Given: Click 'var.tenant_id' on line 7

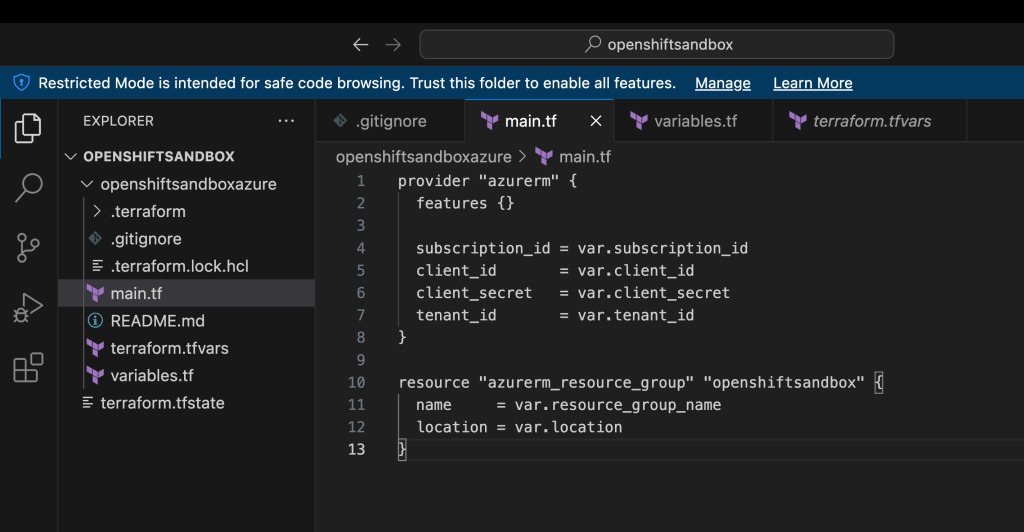Looking at the screenshot, I should tap(635, 315).
